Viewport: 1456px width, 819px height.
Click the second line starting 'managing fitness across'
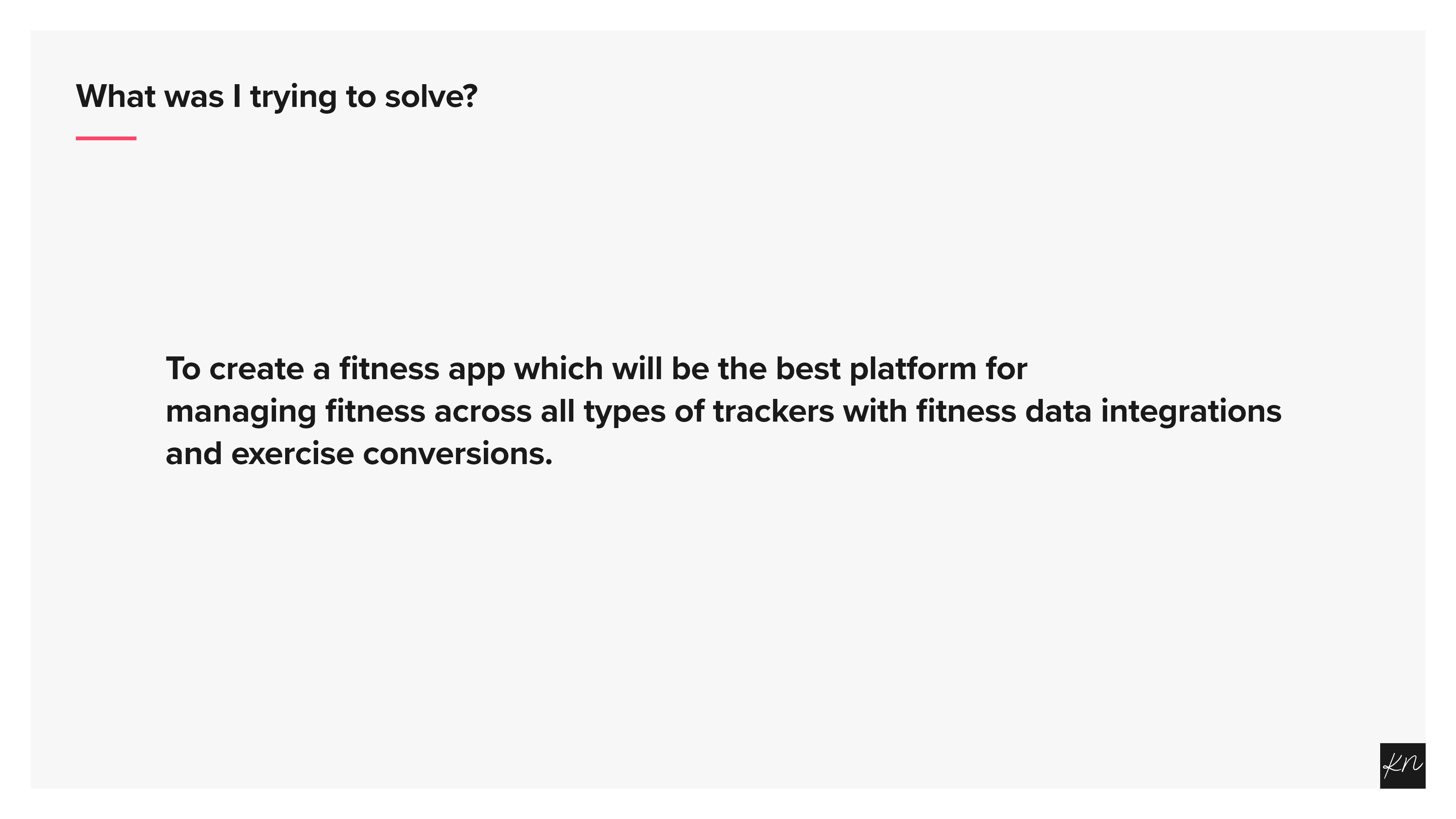coord(723,411)
